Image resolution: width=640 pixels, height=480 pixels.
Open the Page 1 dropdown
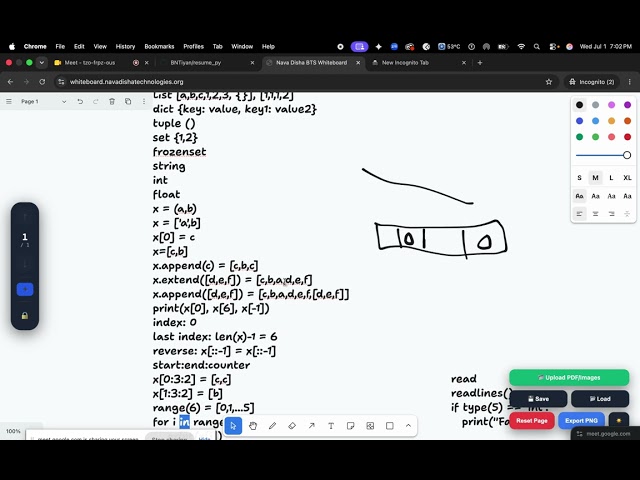pos(43,101)
